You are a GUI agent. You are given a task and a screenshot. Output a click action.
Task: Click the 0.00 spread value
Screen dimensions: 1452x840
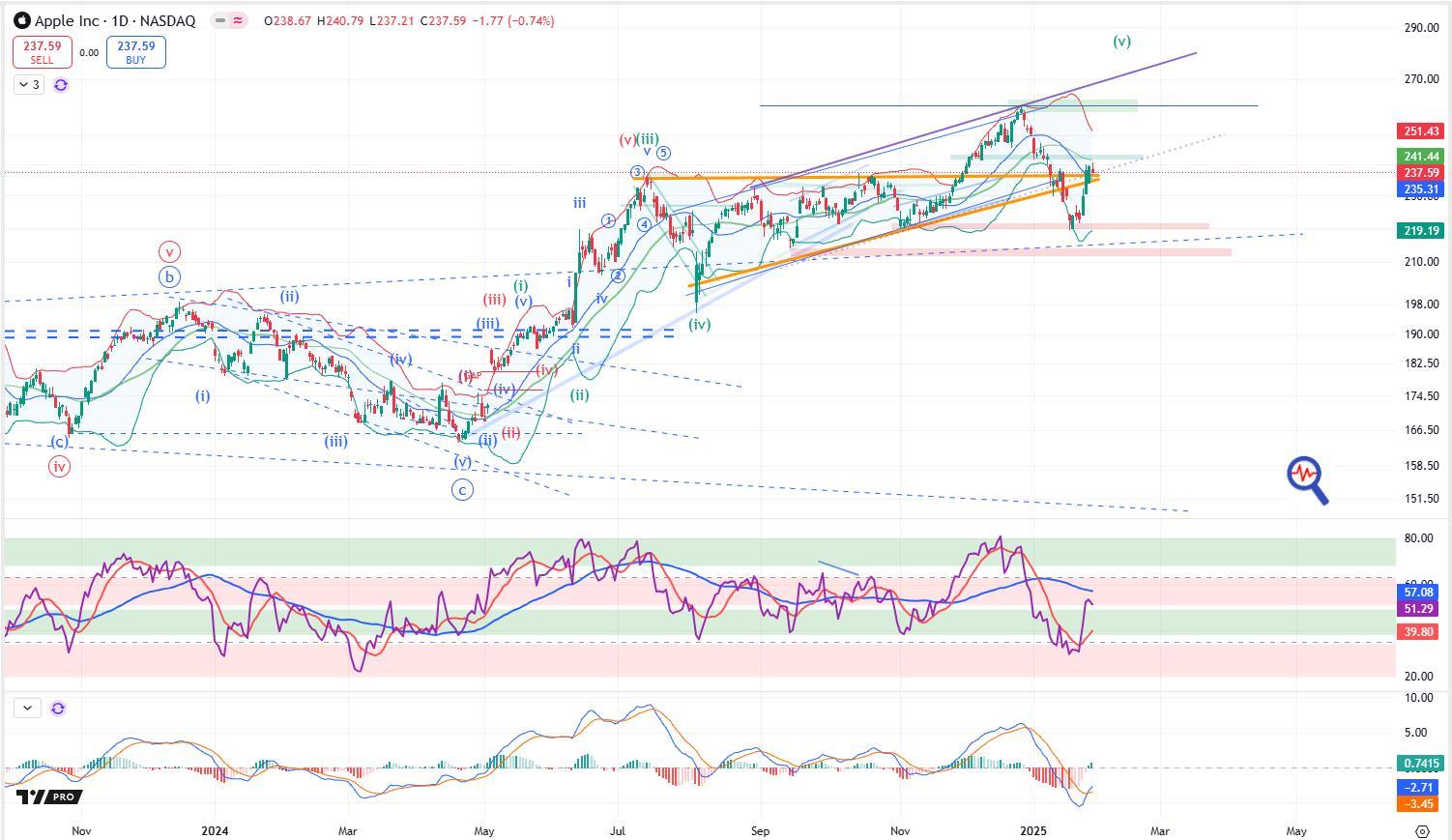point(89,53)
